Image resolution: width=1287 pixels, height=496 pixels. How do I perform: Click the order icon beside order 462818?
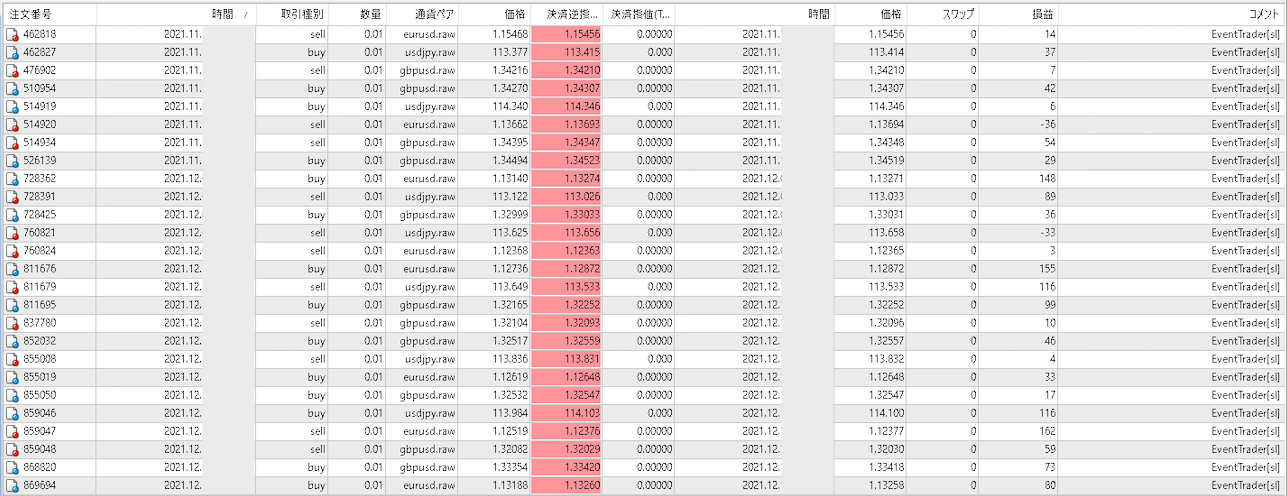point(12,35)
